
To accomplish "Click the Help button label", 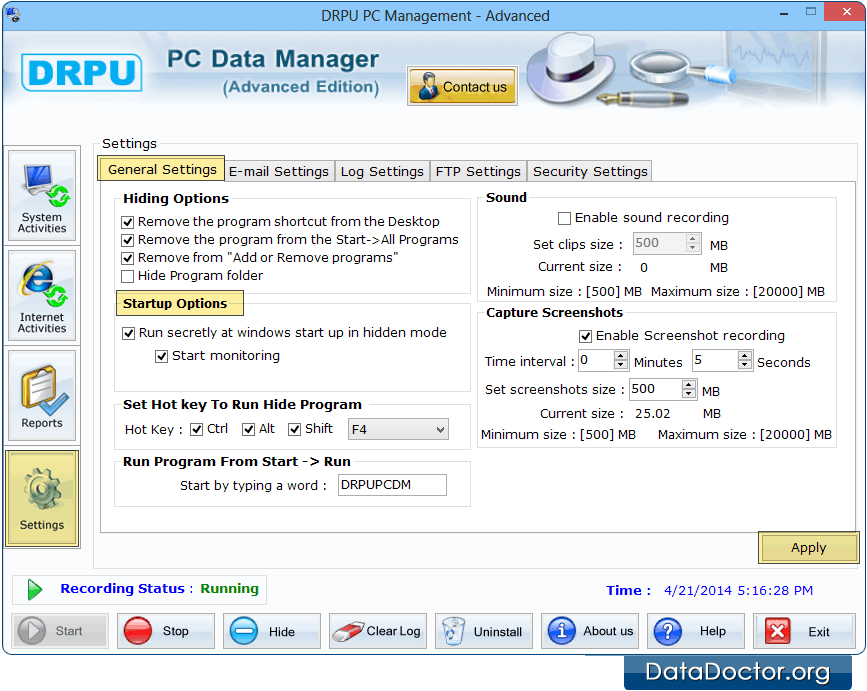I will [712, 631].
